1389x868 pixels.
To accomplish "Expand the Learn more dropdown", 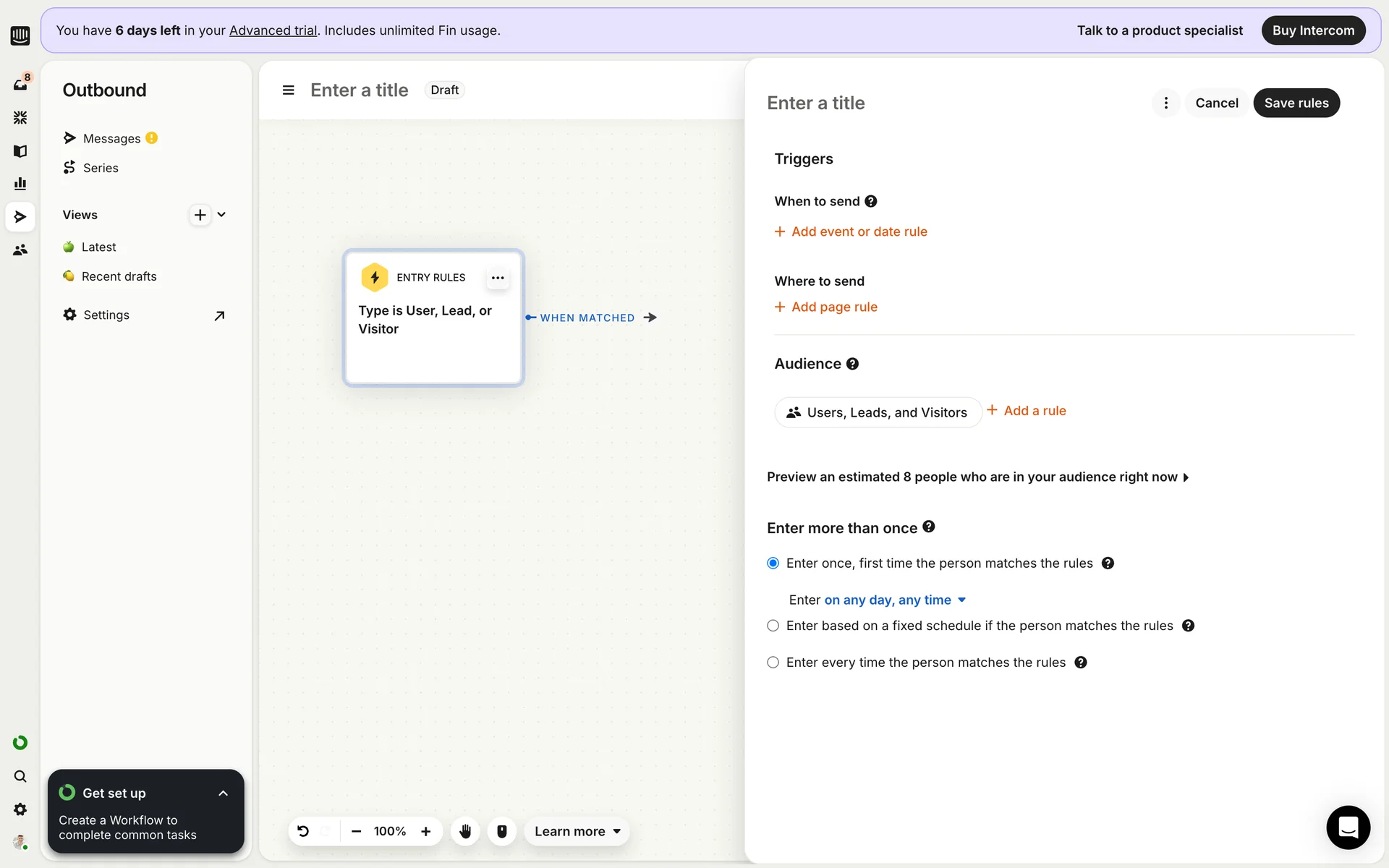I will pyautogui.click(x=577, y=831).
